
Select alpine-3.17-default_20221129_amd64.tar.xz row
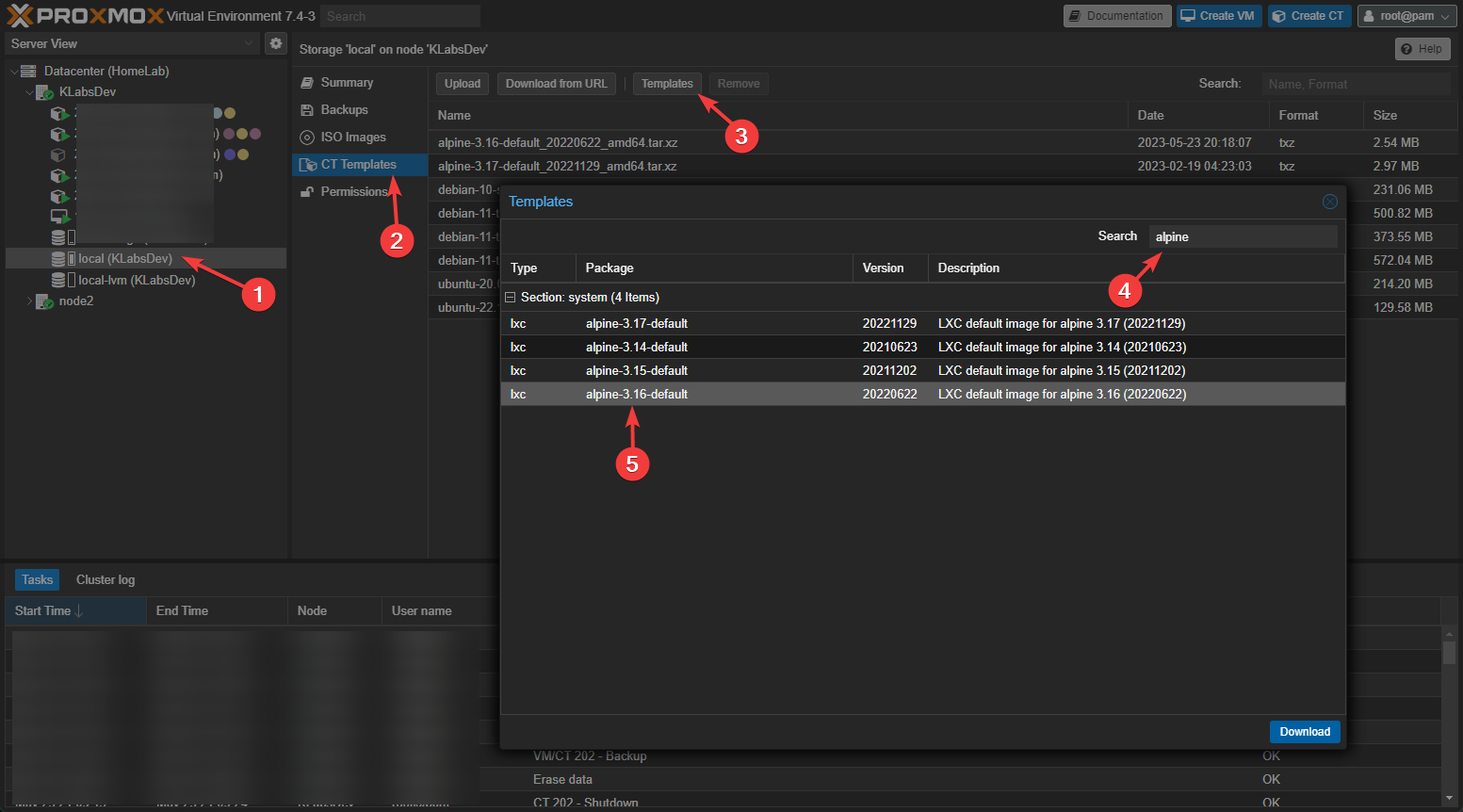(942, 166)
